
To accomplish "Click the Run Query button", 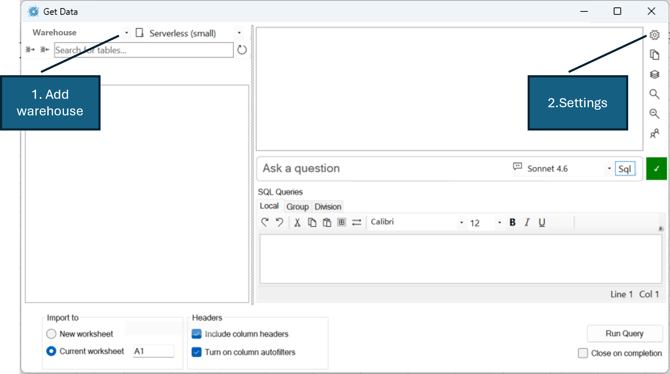I will click(625, 333).
